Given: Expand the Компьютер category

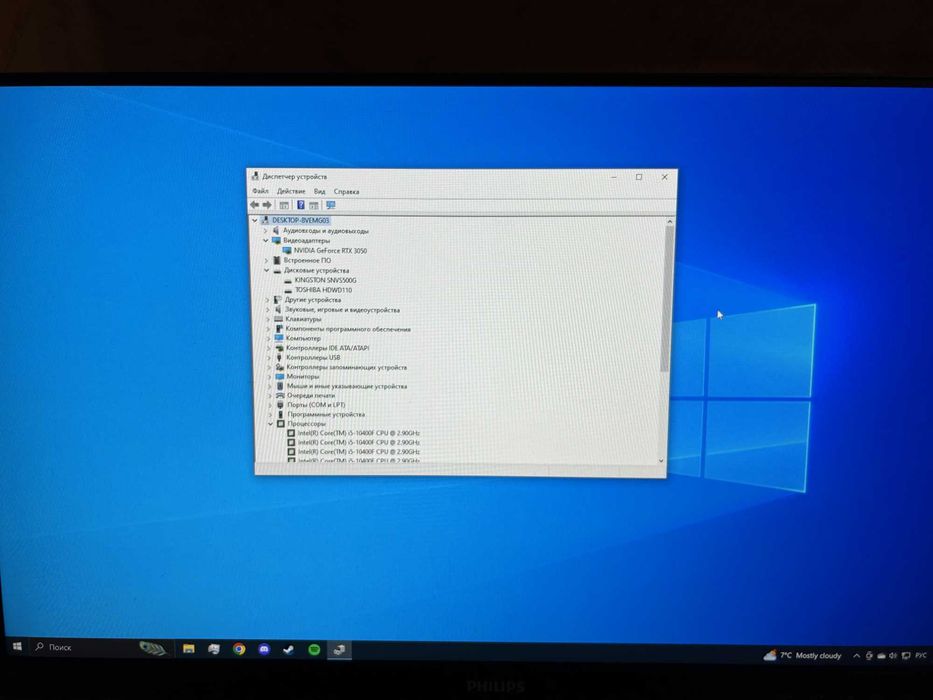Looking at the screenshot, I should click(x=268, y=338).
